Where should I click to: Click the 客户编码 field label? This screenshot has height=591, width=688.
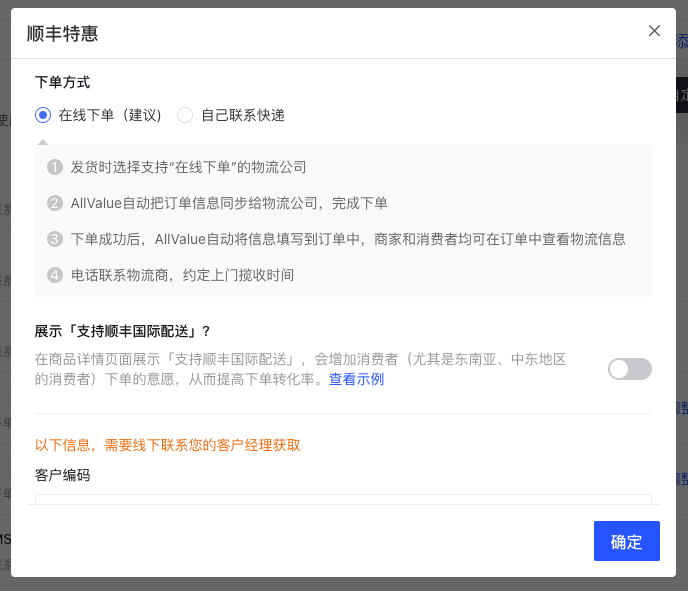[x=63, y=475]
